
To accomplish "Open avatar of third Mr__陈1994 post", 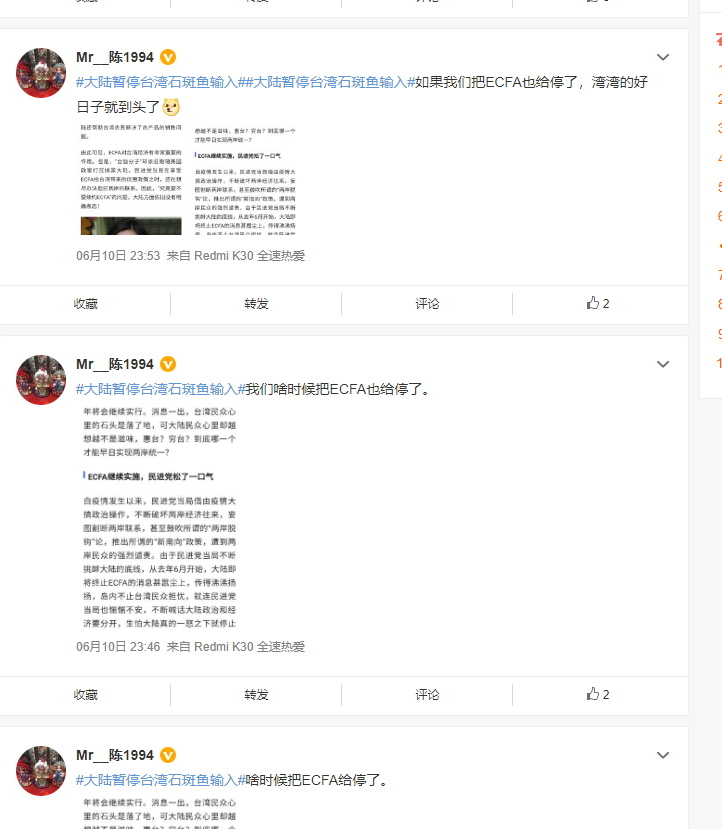I will (x=41, y=771).
